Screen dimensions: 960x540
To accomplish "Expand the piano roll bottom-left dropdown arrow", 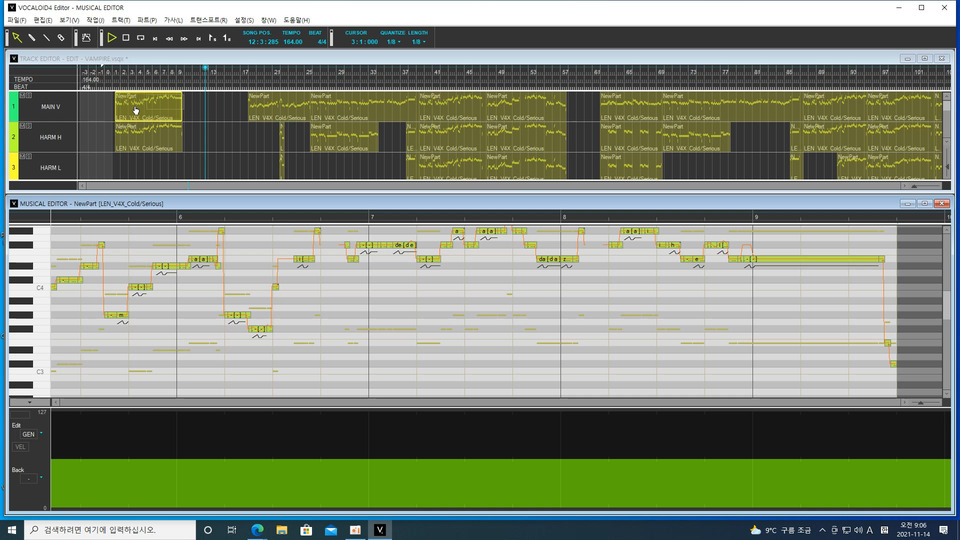I will [x=29, y=402].
